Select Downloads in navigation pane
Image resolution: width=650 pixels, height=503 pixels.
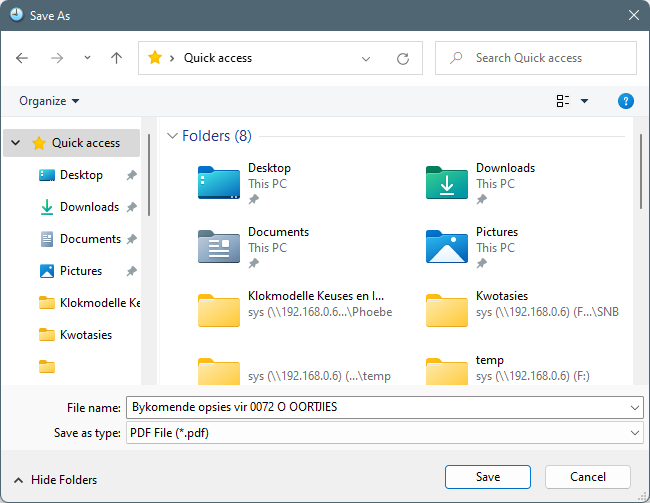point(90,207)
